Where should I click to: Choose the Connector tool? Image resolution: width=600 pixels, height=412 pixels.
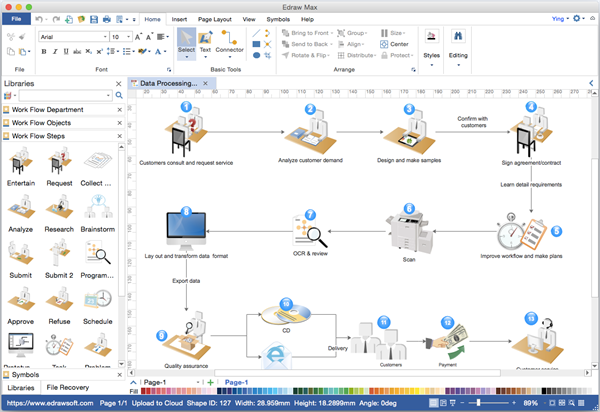tap(230, 43)
